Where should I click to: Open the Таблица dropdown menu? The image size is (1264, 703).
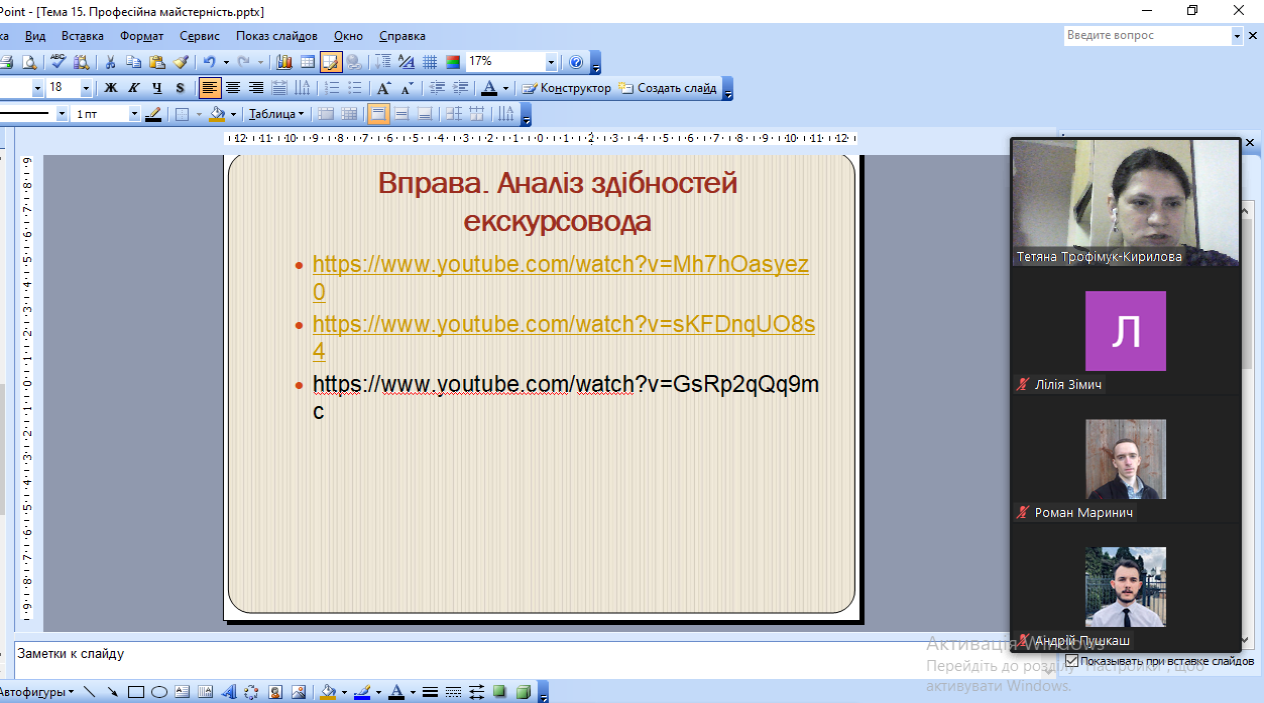tap(276, 114)
